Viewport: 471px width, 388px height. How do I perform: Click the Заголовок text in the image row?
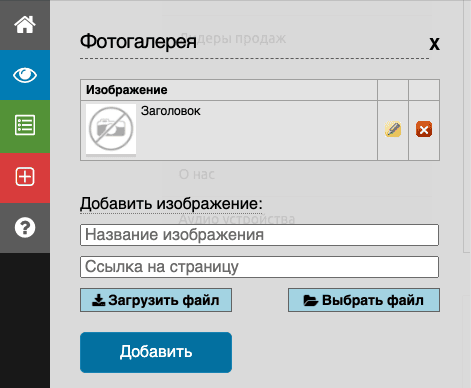[x=171, y=111]
